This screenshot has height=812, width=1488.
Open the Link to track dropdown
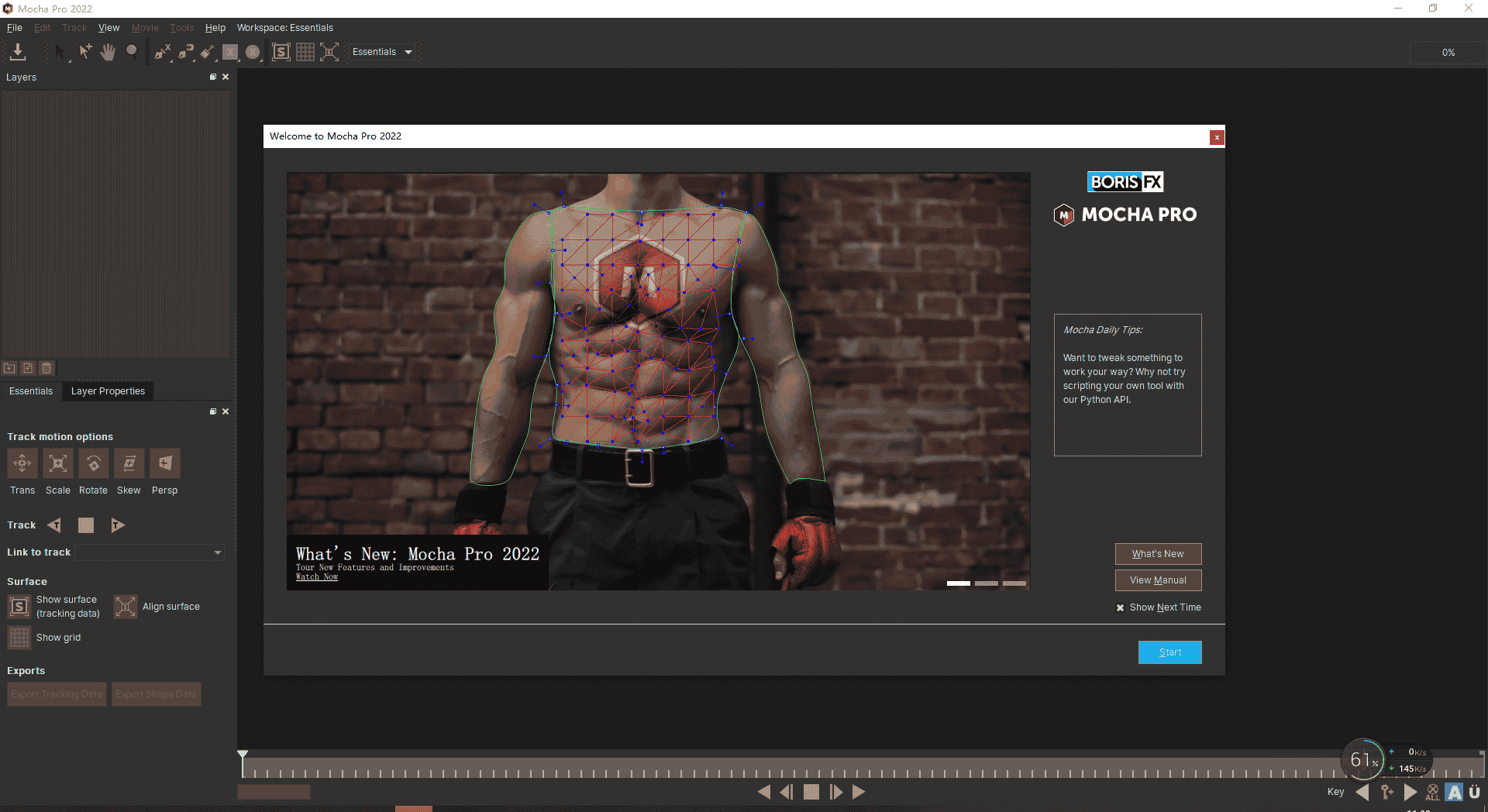(x=150, y=552)
